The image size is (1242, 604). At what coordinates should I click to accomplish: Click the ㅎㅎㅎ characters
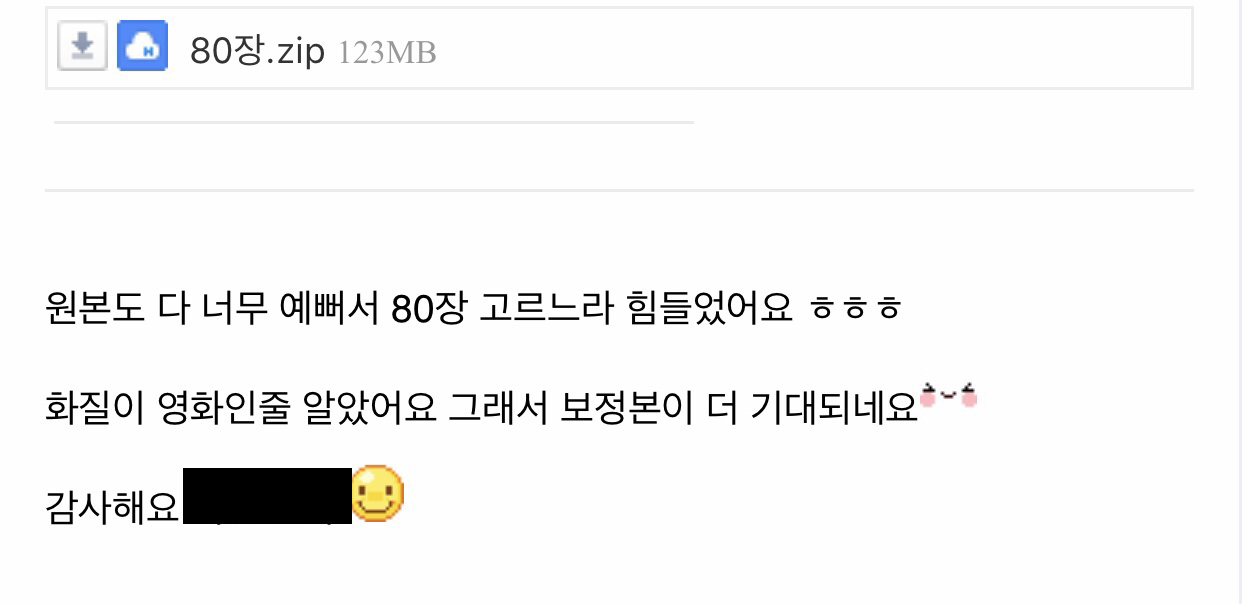[x=856, y=309]
